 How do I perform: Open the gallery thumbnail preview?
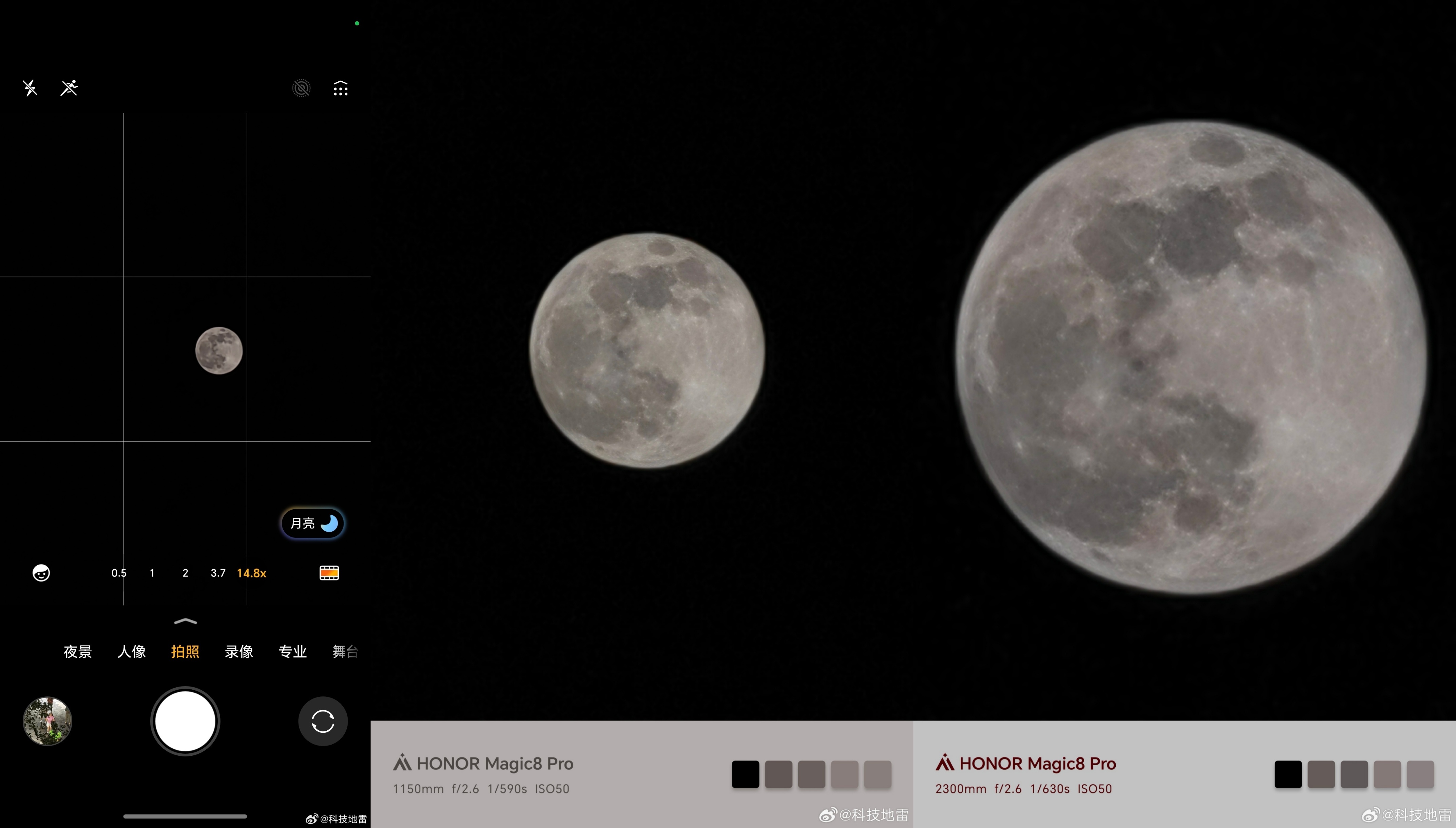pos(47,721)
